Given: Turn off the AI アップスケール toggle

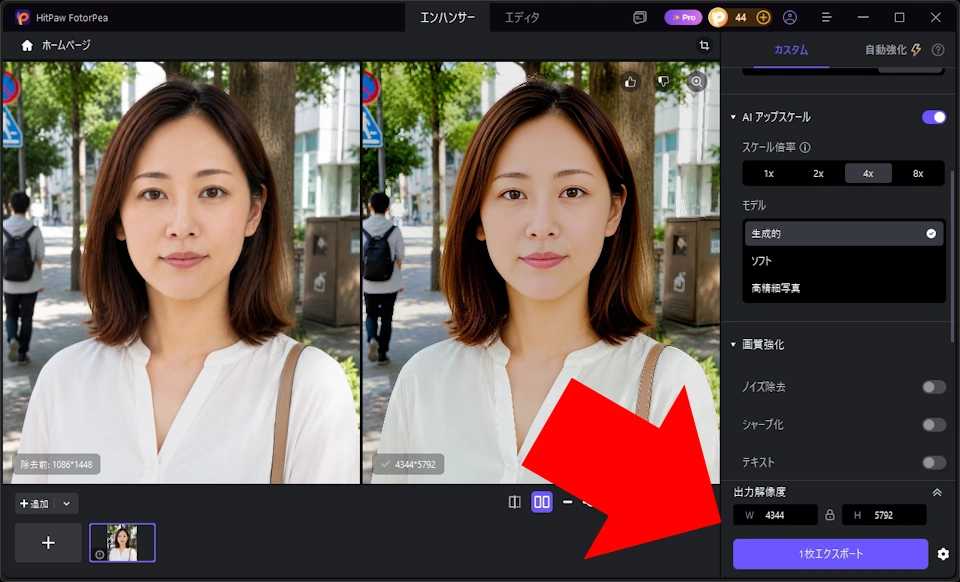Looking at the screenshot, I should click(934, 117).
